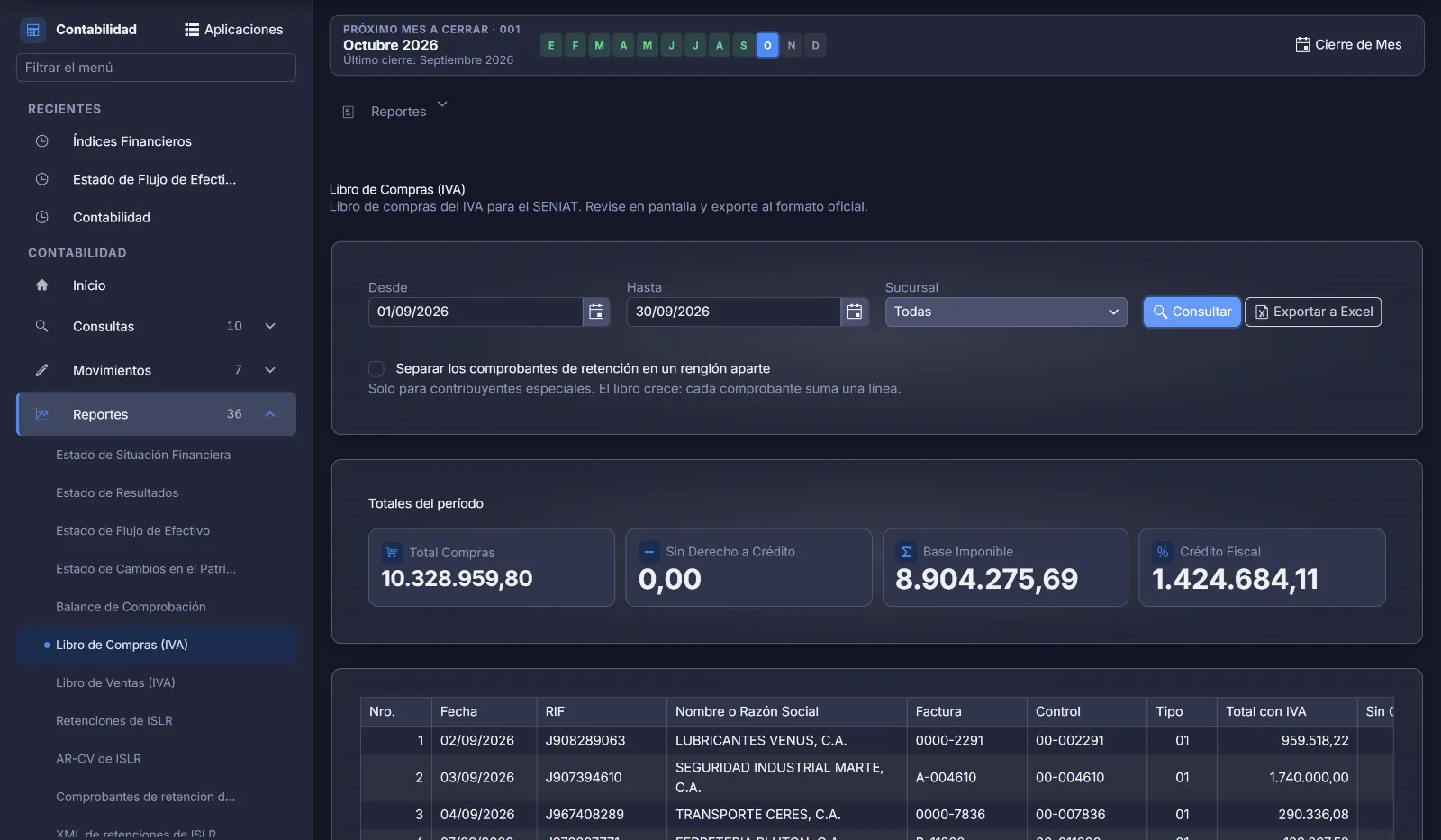Open the Reportes breadcrumb dropdown arrow
Viewport: 1441px width, 840px height.
pyautogui.click(x=442, y=104)
